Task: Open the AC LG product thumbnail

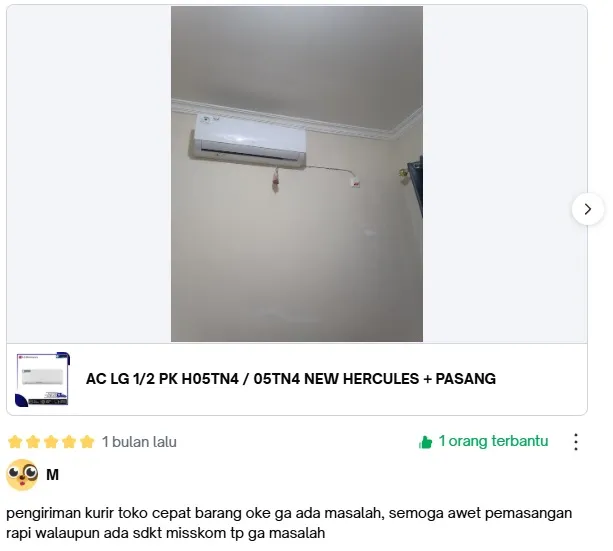Action: pyautogui.click(x=43, y=379)
